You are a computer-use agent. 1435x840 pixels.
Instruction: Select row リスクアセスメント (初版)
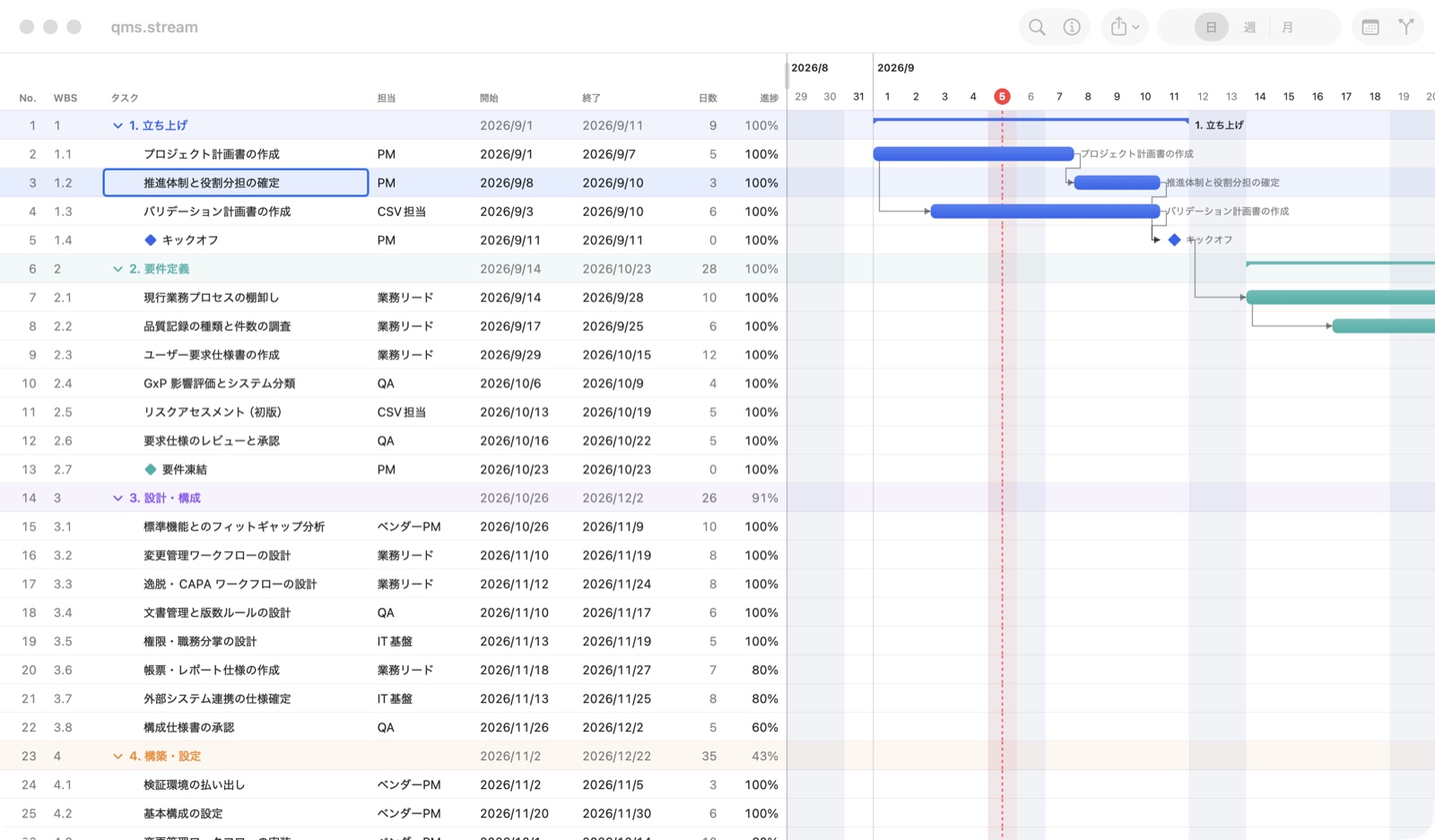[393, 412]
